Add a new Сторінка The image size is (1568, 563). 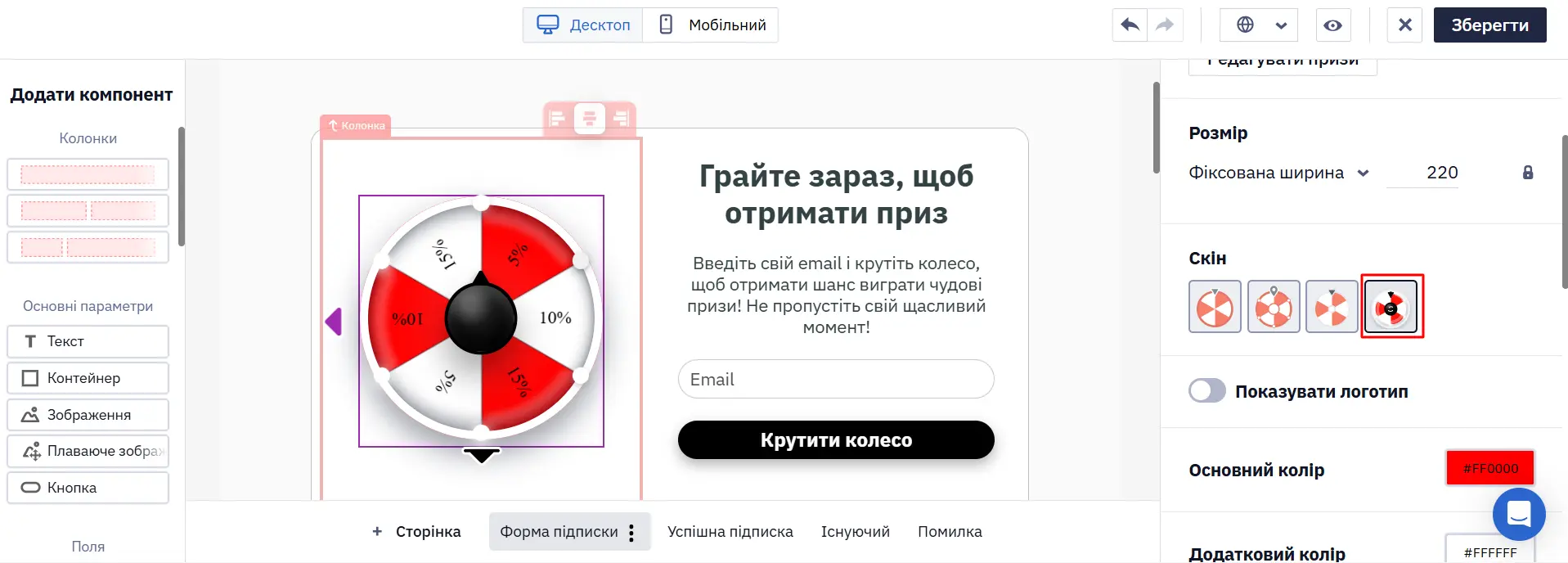pos(416,532)
